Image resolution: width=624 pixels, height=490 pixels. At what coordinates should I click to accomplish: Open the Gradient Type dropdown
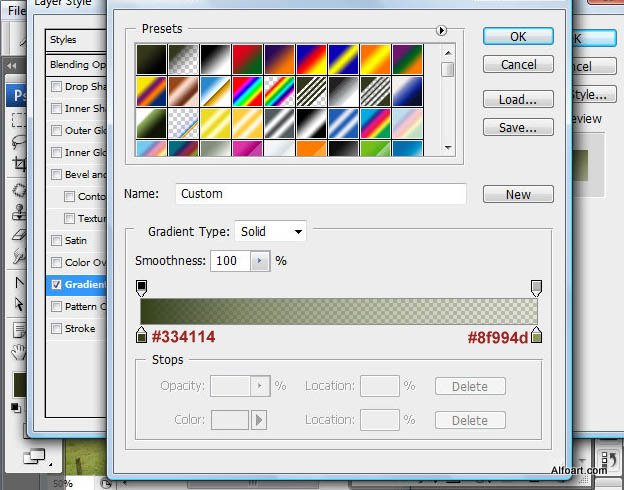tap(270, 232)
